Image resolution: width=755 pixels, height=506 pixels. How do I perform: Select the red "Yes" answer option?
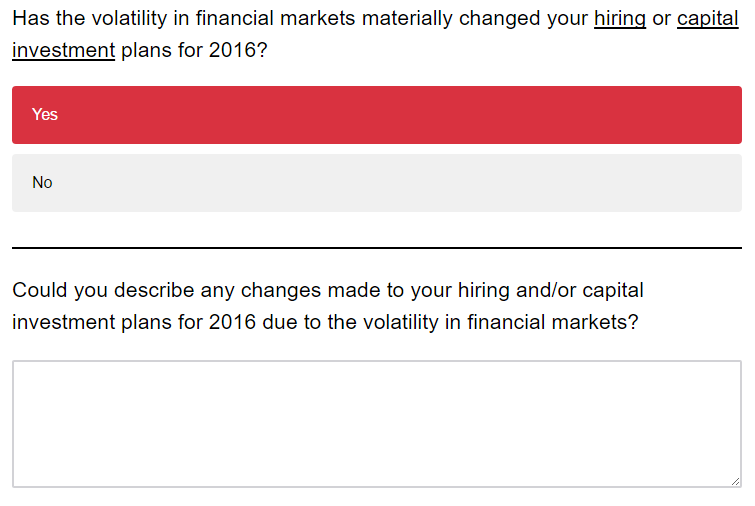click(377, 115)
